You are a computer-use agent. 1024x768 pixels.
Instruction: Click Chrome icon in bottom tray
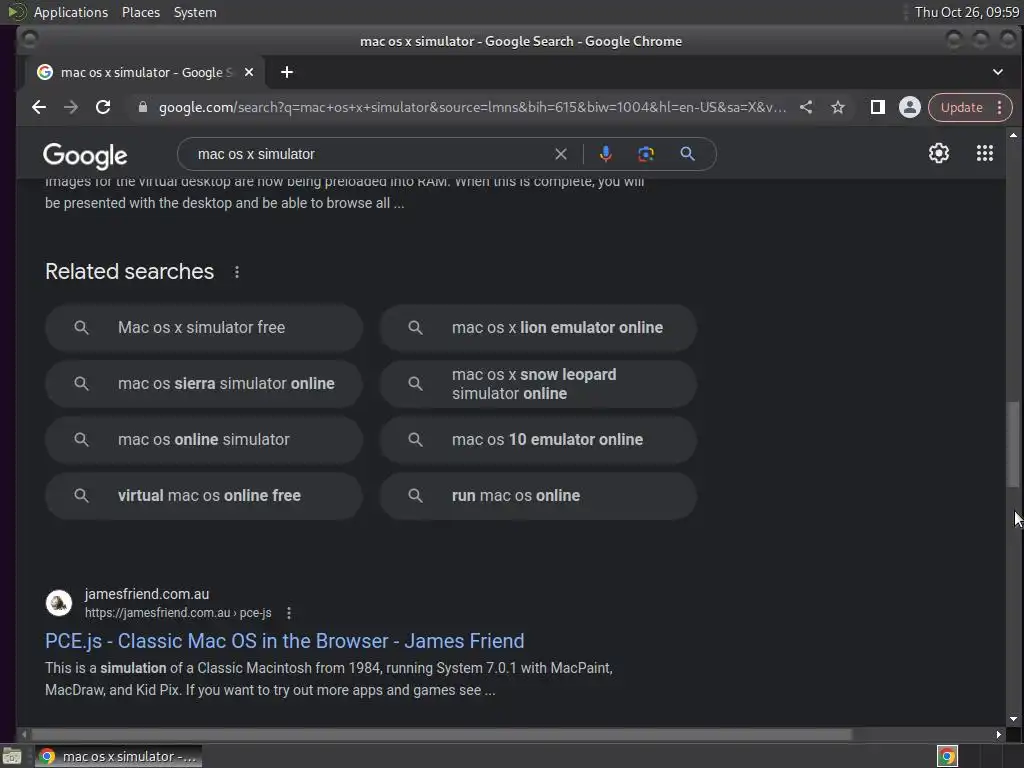[x=947, y=756]
